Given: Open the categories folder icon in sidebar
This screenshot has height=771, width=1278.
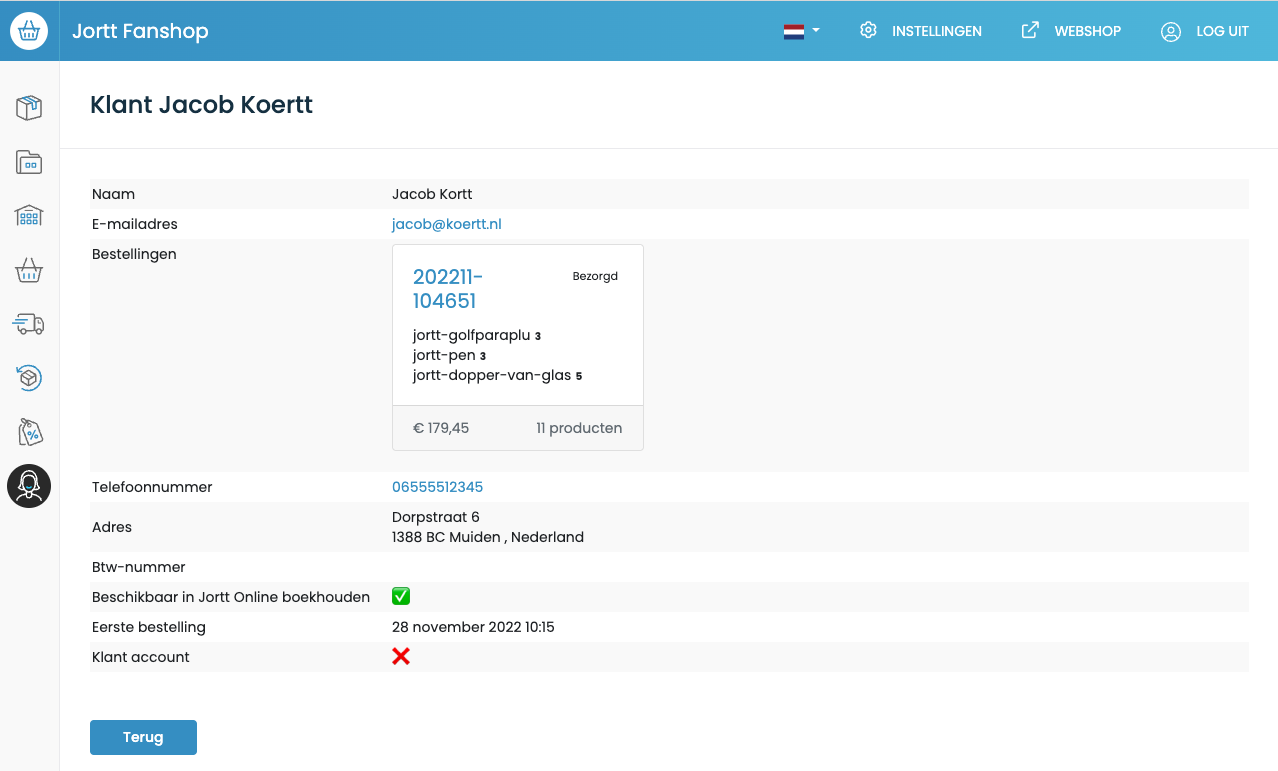Looking at the screenshot, I should point(29,162).
